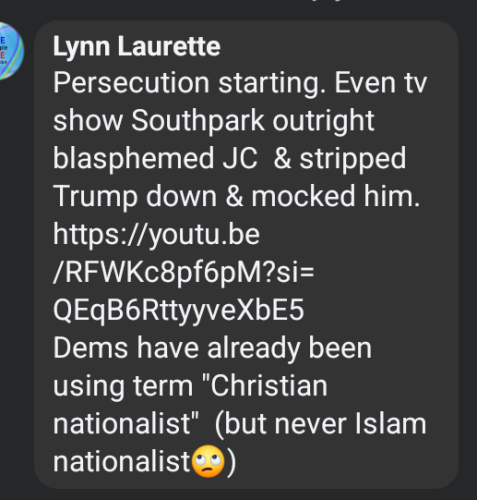Click the words 'Even tv' in the first line

tap(381, 83)
